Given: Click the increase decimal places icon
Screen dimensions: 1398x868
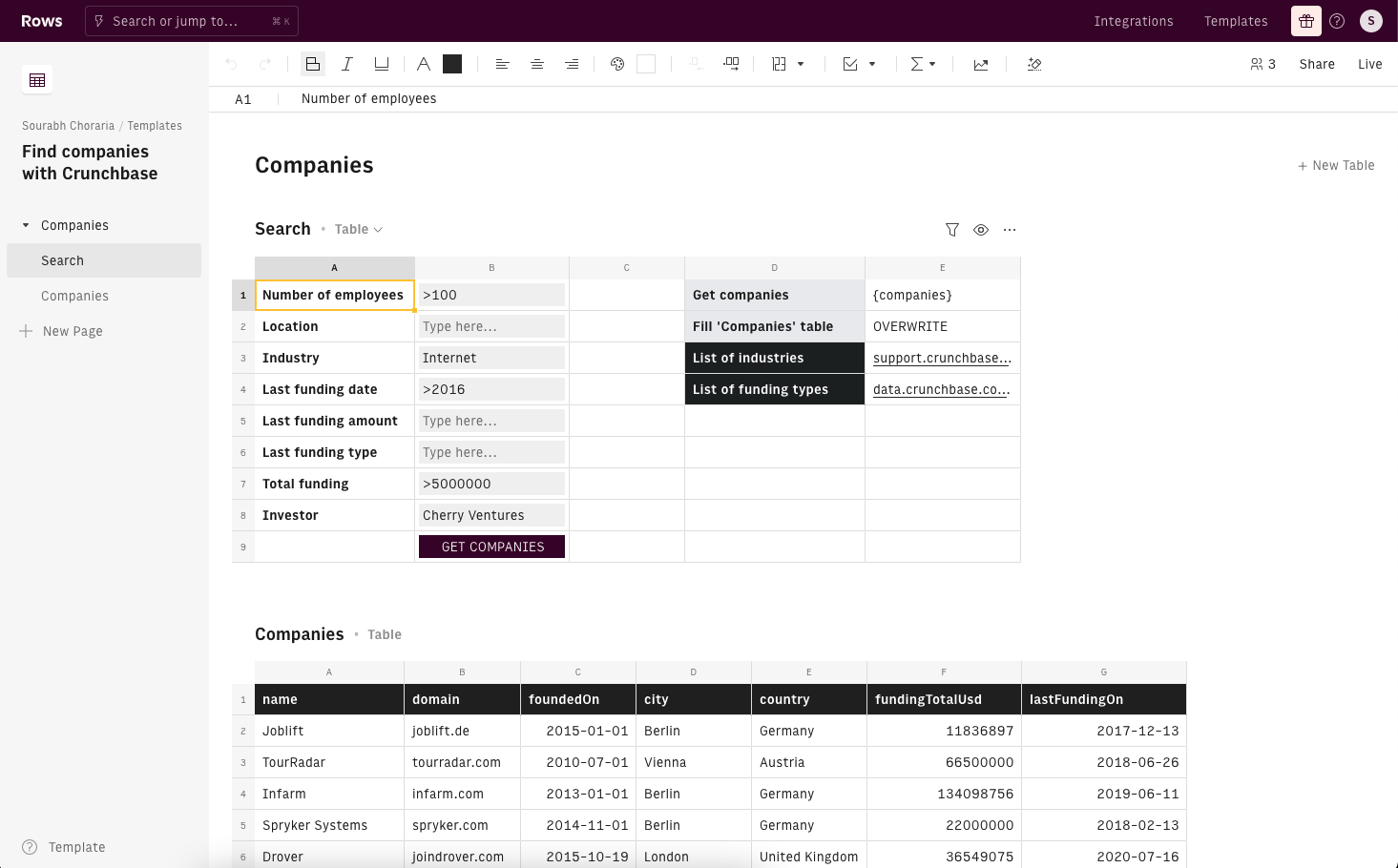Looking at the screenshot, I should [x=731, y=64].
